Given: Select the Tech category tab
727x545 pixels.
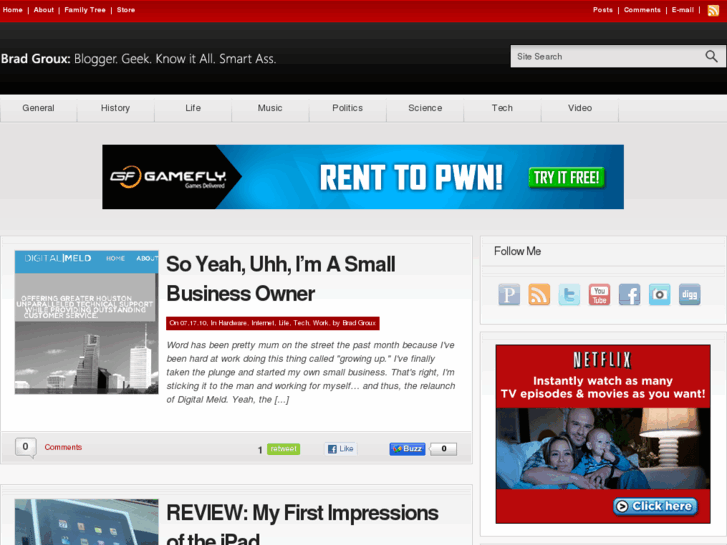Looking at the screenshot, I should tap(503, 108).
